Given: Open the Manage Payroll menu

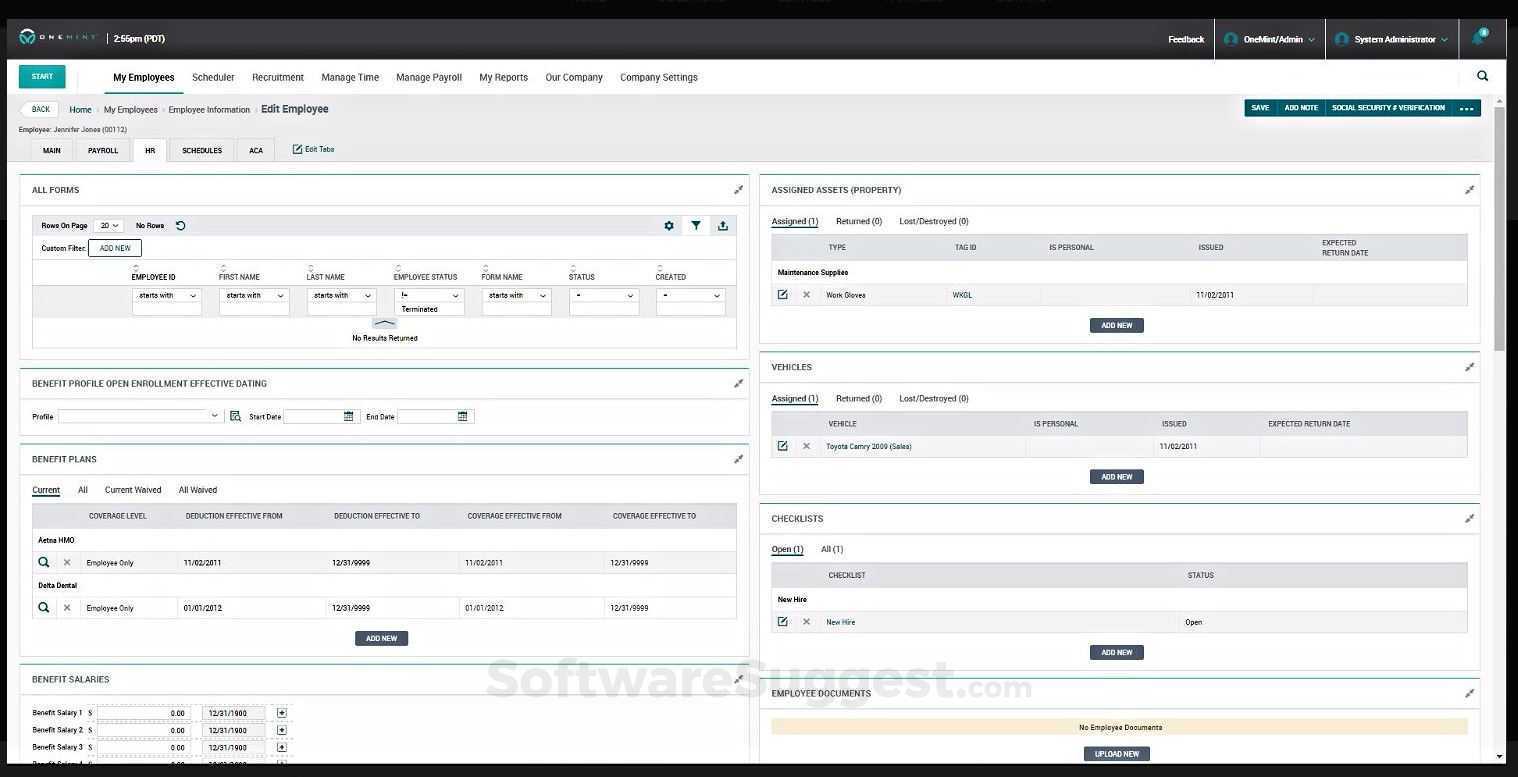Looking at the screenshot, I should [429, 77].
